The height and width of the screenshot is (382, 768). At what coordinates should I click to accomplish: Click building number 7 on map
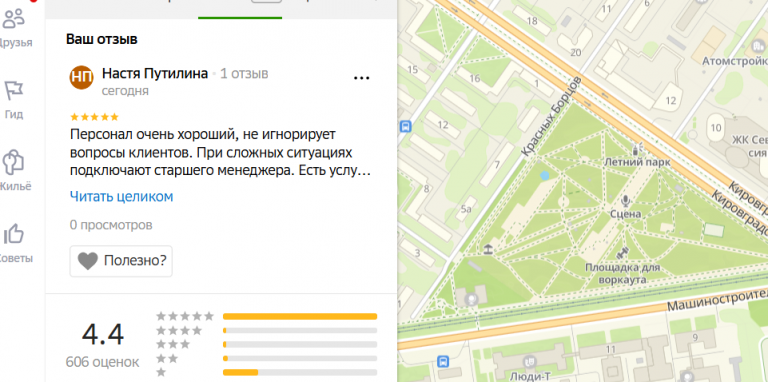tap(497, 165)
